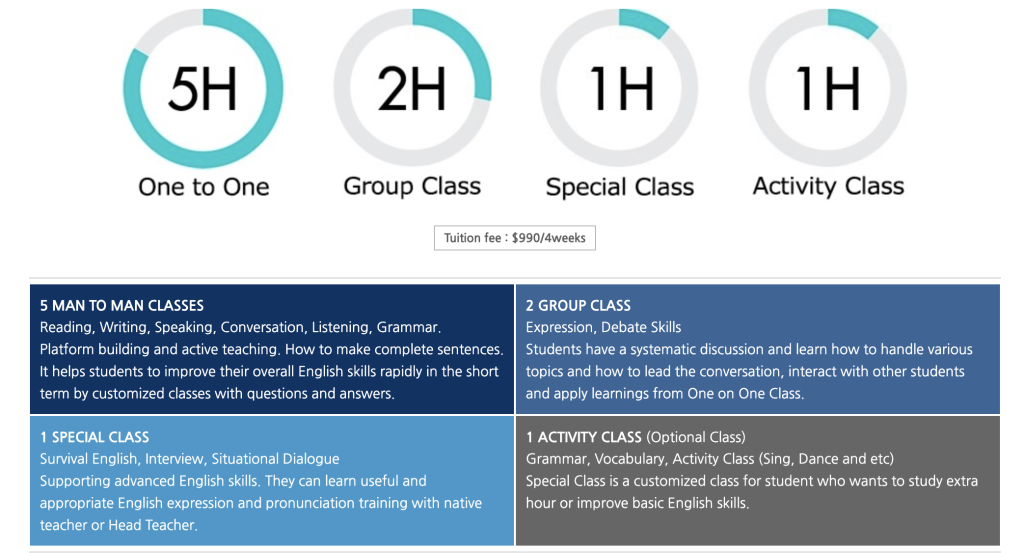
Task: Select the Special Class label under the ring
Action: (x=620, y=187)
